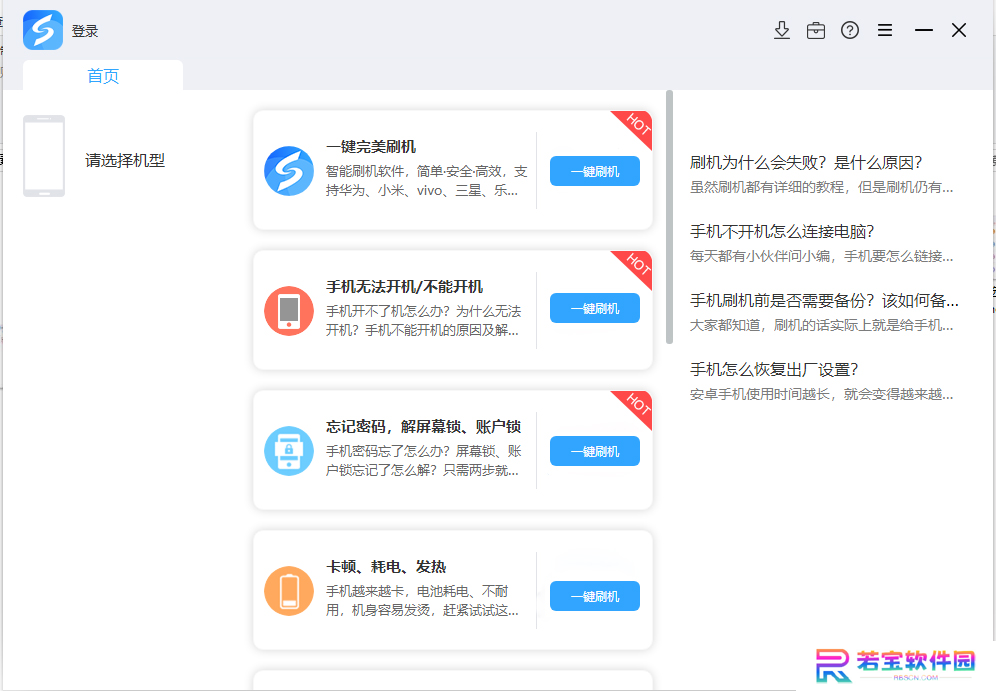Viewport: 996px width, 691px height.
Task: Click description 智能刷机软件，简单·安全·高效
Action: tap(426, 181)
